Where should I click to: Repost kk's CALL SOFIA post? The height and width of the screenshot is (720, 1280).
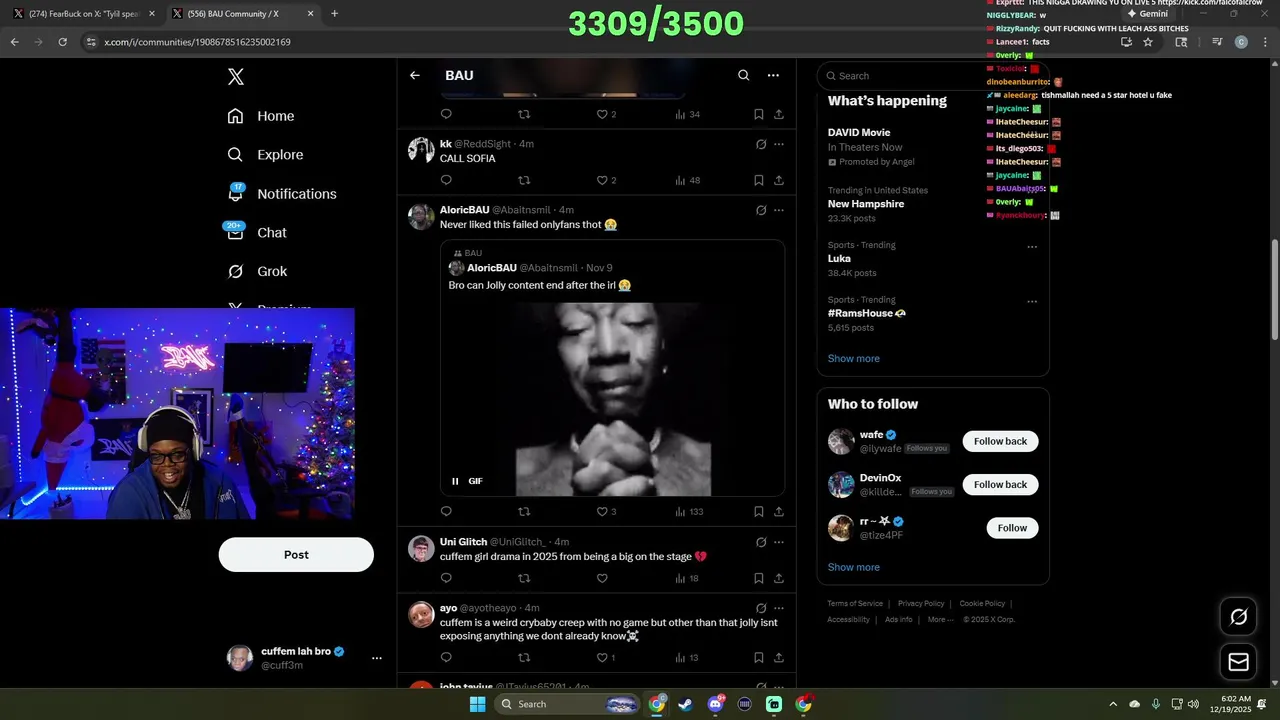coord(524,180)
